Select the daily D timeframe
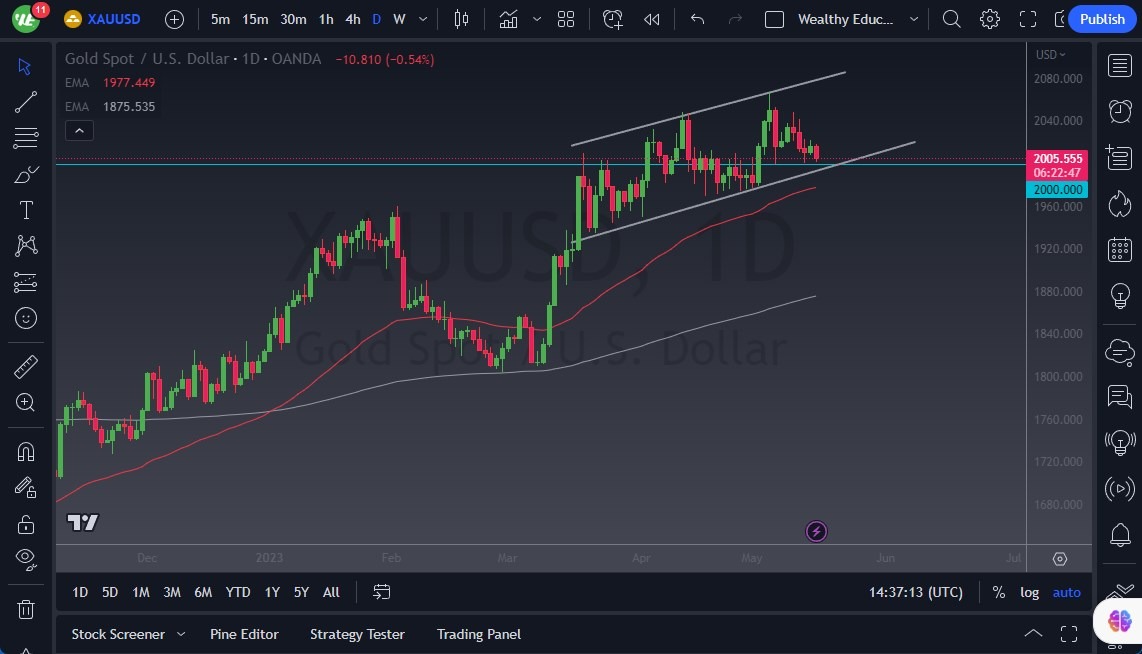 coord(377,19)
